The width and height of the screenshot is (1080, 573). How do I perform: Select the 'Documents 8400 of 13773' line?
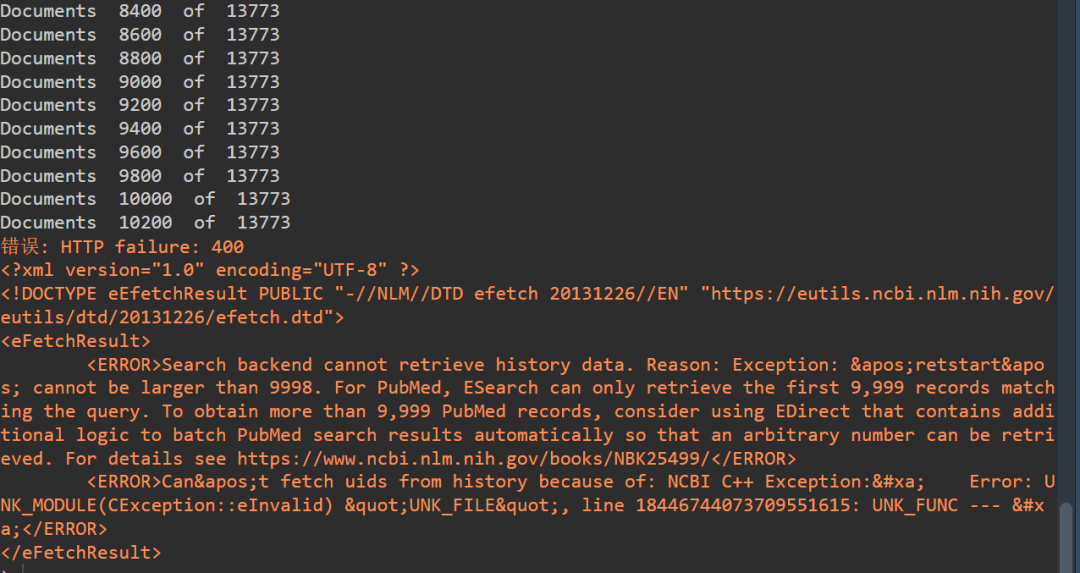click(140, 11)
